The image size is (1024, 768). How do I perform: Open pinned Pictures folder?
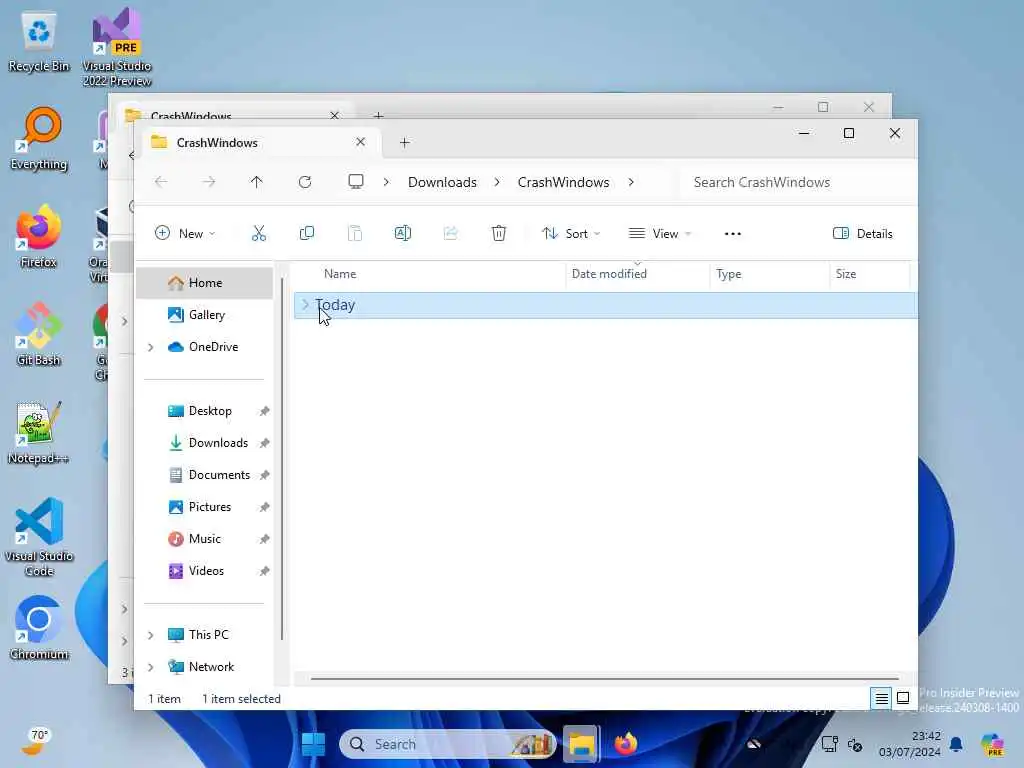click(x=205, y=507)
